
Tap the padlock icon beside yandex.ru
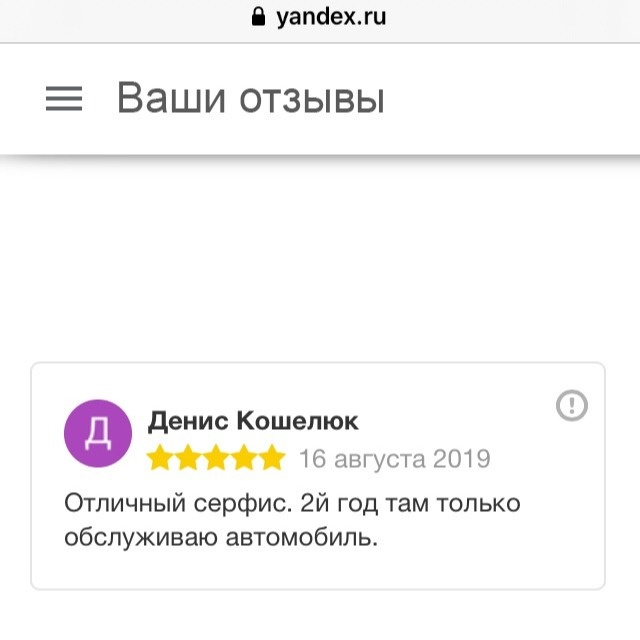260,17
